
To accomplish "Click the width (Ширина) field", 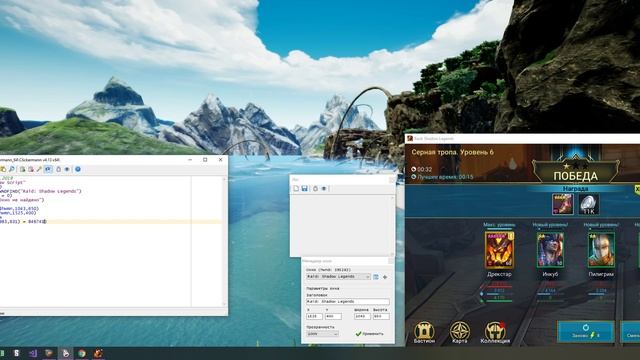I will click(362, 316).
